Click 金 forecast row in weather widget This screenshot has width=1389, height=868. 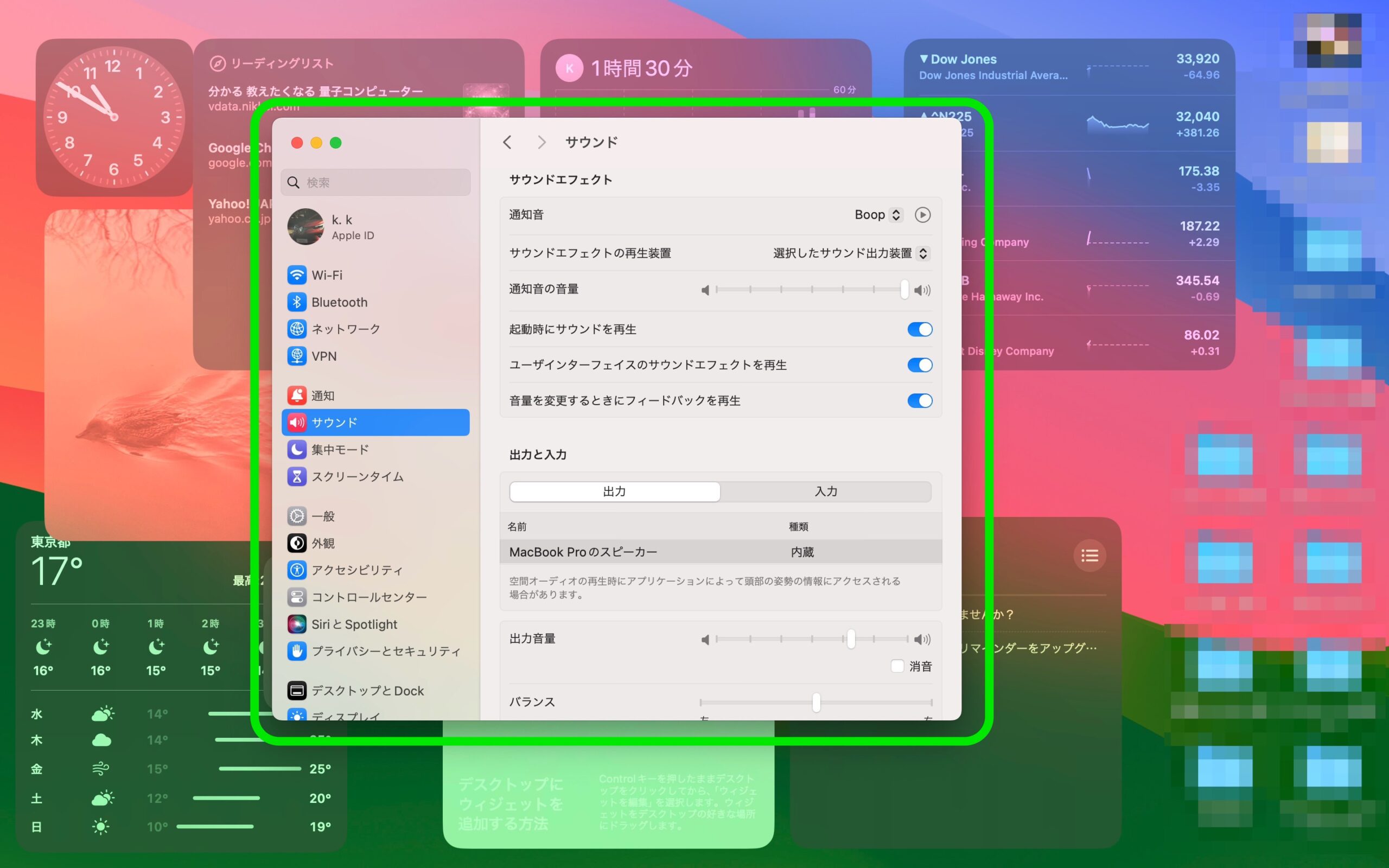tap(181, 769)
